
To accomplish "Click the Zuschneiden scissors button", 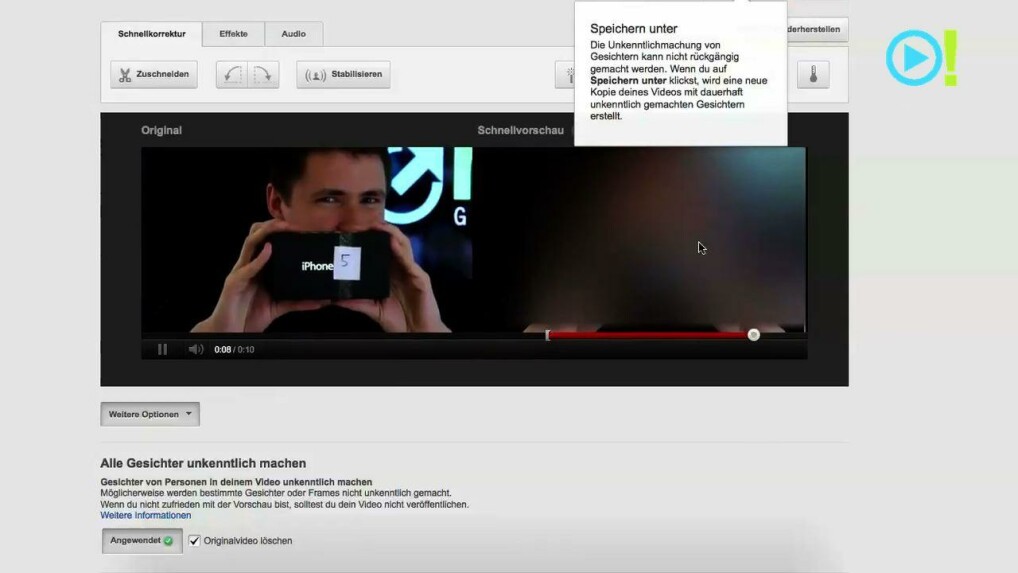I will pyautogui.click(x=154, y=75).
